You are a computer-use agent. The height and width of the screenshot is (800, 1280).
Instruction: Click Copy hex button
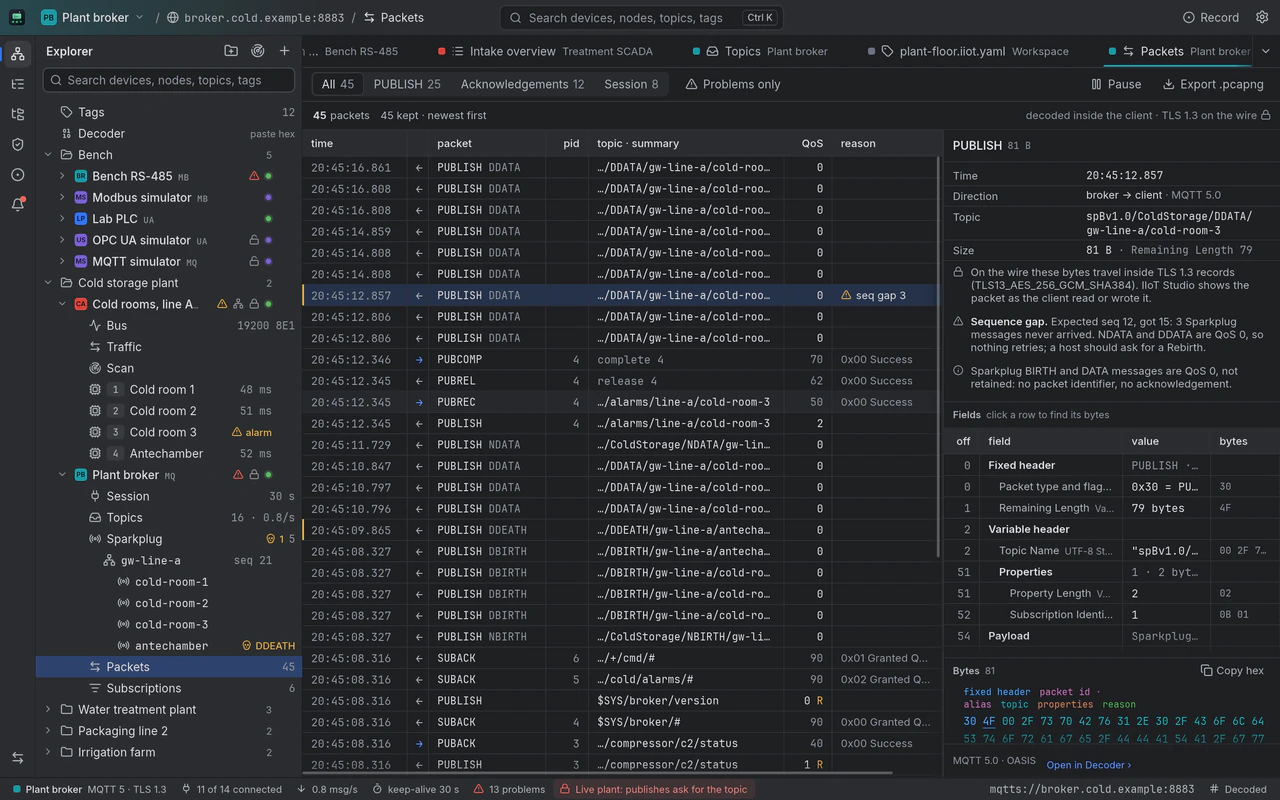pos(1232,670)
